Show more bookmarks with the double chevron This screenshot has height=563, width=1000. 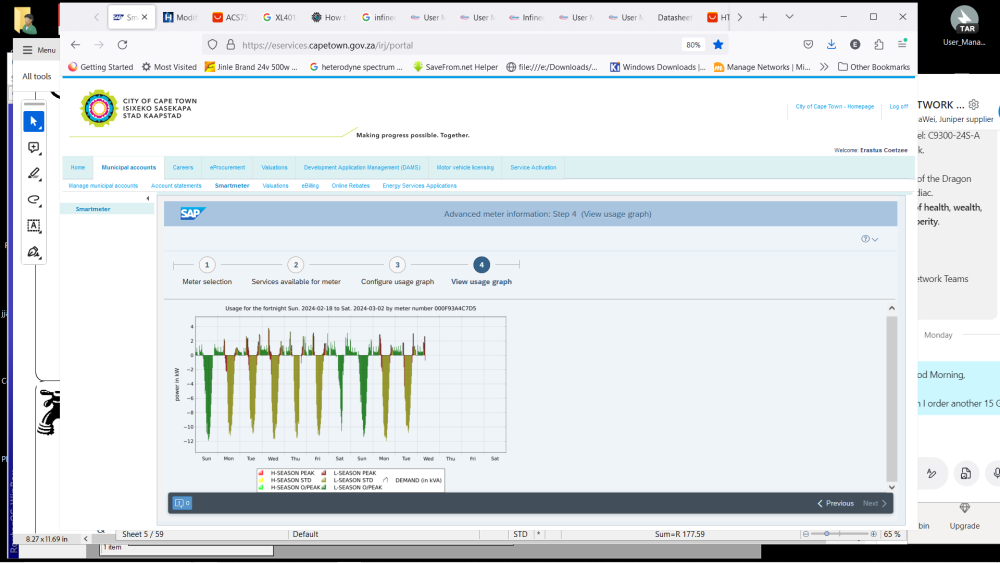[824, 67]
